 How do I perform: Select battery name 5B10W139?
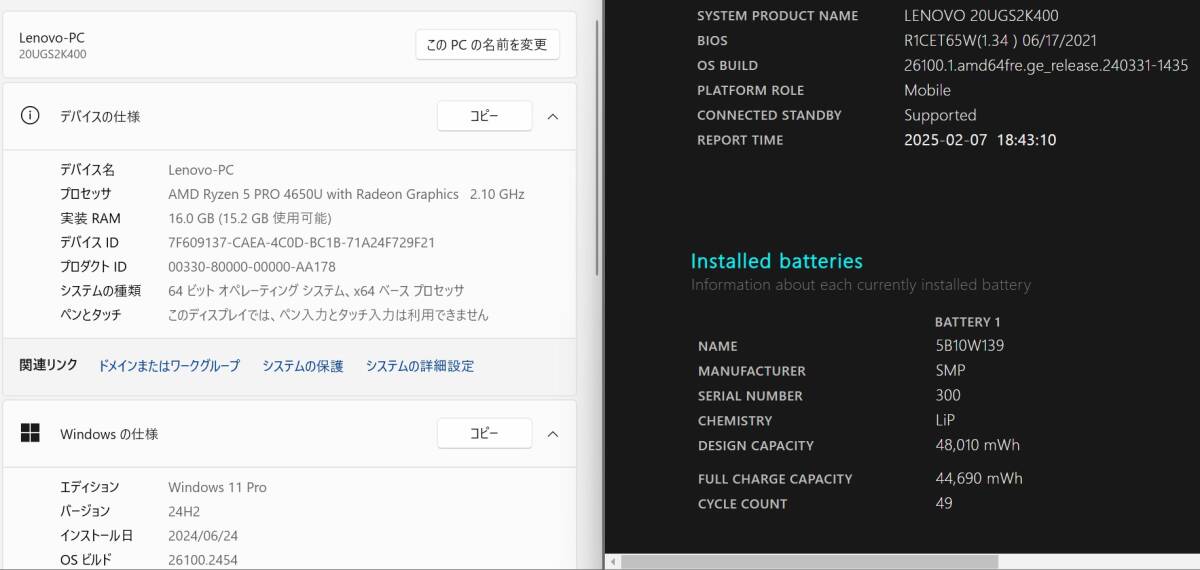969,346
